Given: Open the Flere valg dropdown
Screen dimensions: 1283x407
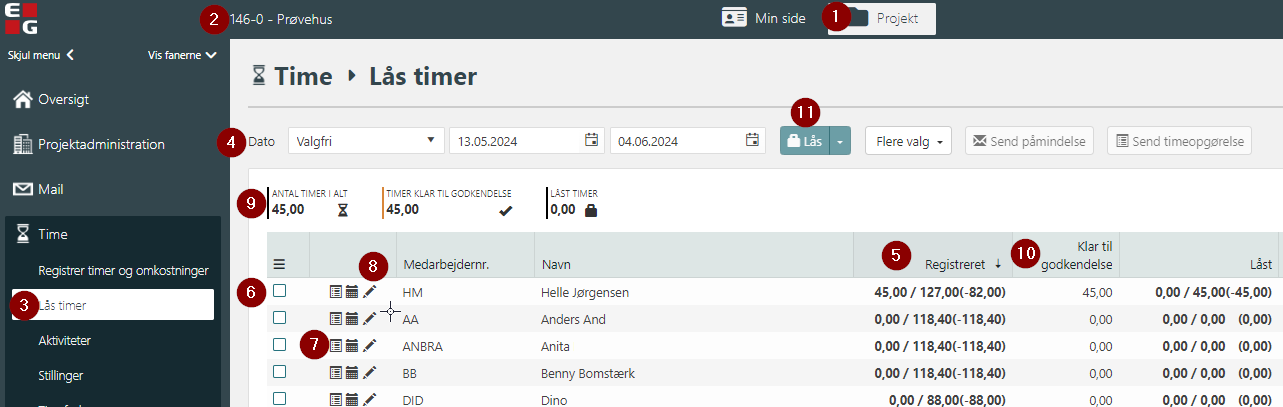Looking at the screenshot, I should pos(907,142).
